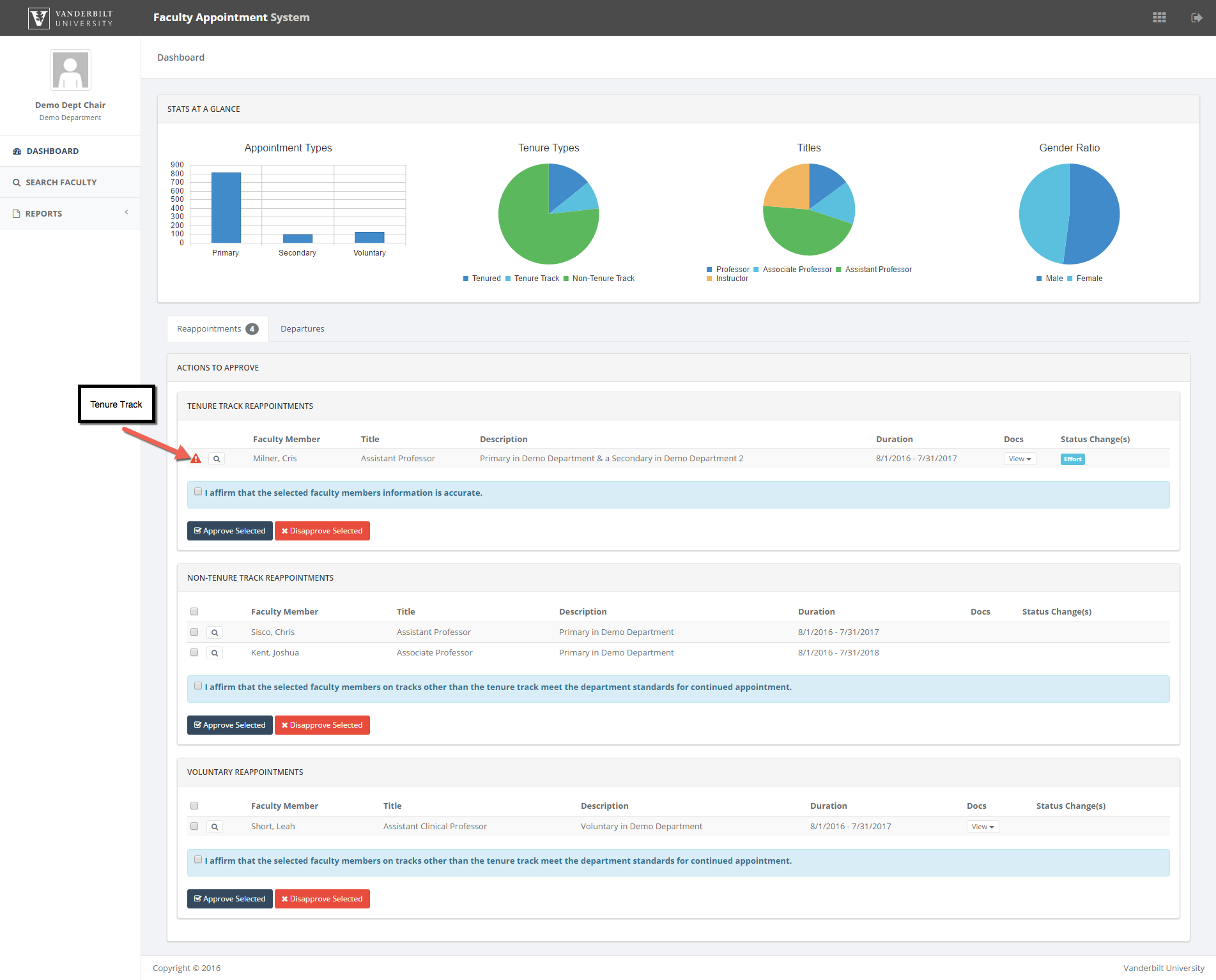Open the View docs dropdown for Milner, Cris

pyautogui.click(x=1019, y=459)
